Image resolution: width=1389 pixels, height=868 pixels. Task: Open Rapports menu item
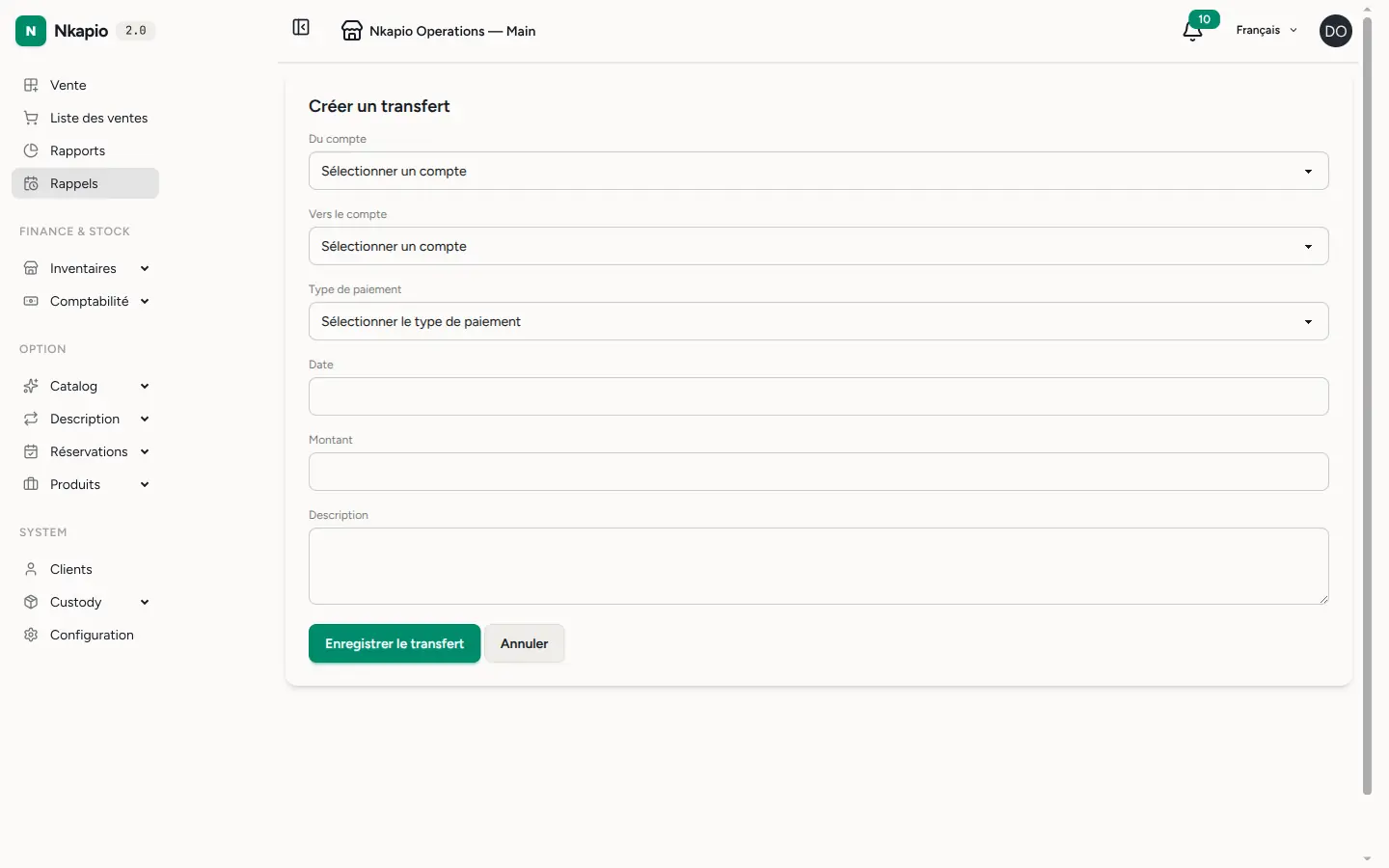(85, 150)
